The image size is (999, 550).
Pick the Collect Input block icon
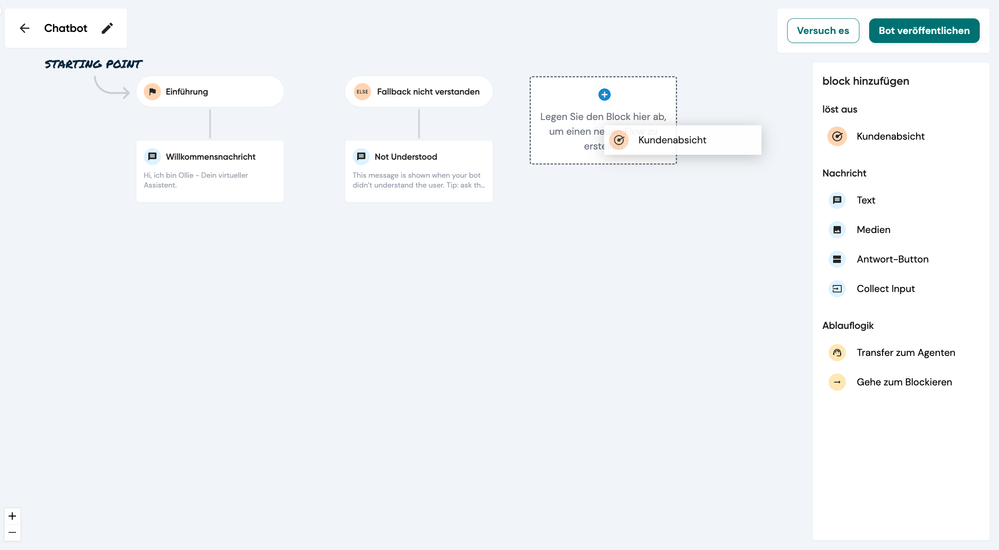tap(837, 289)
